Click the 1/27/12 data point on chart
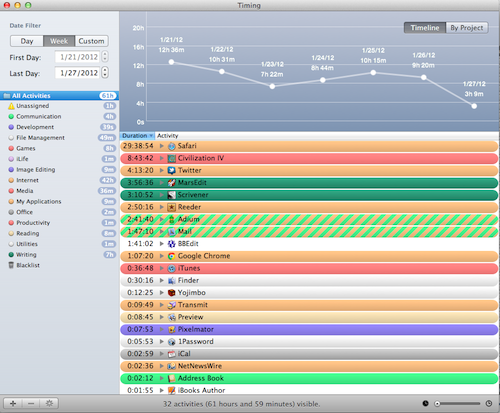This screenshot has width=500, height=413. 474,106
